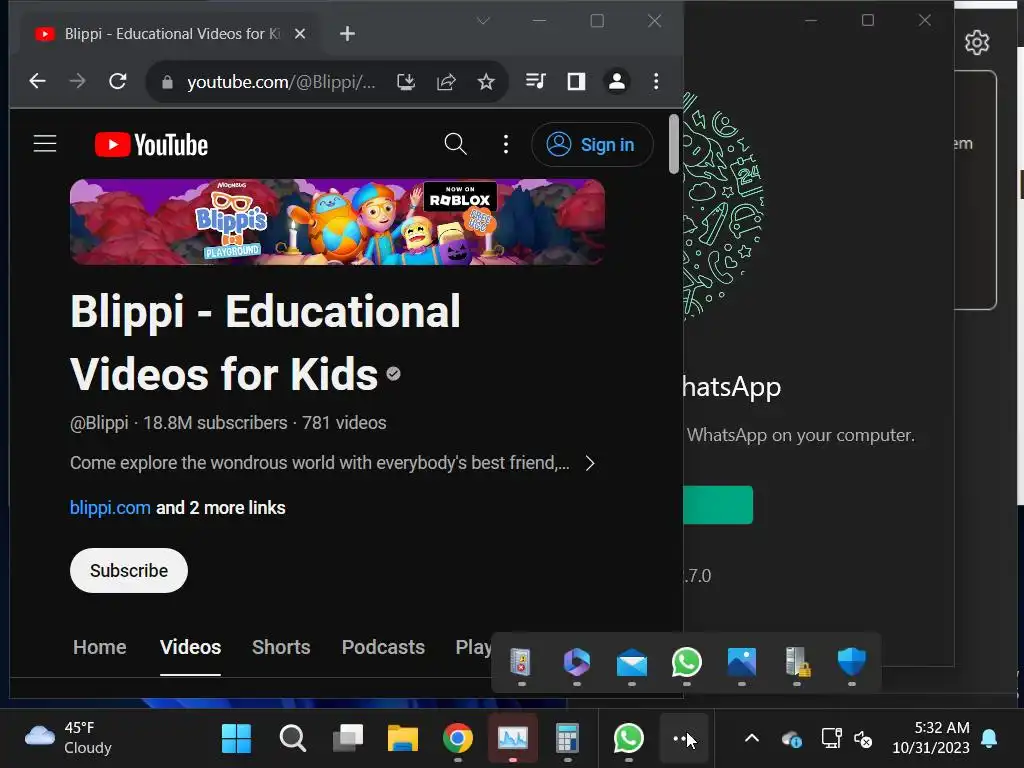Screen dimensions: 1024x768
Task: Open WhatsApp from taskbar
Action: (x=628, y=739)
